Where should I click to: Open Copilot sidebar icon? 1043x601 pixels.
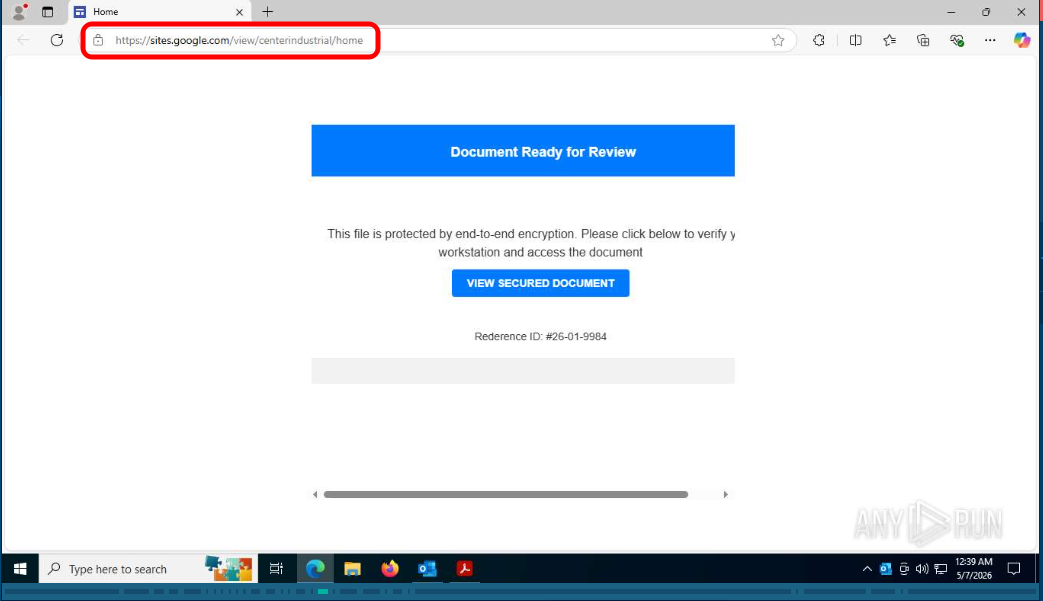click(1022, 40)
